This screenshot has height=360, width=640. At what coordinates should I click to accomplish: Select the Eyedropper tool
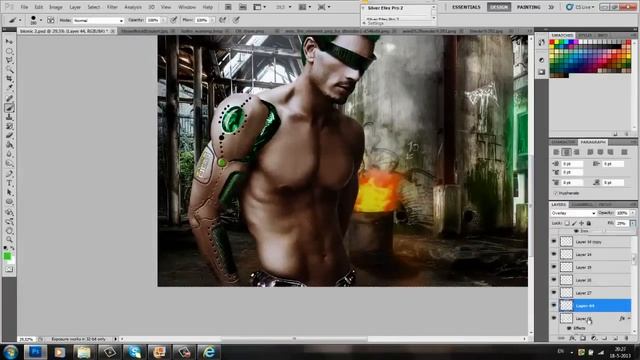tap(9, 87)
